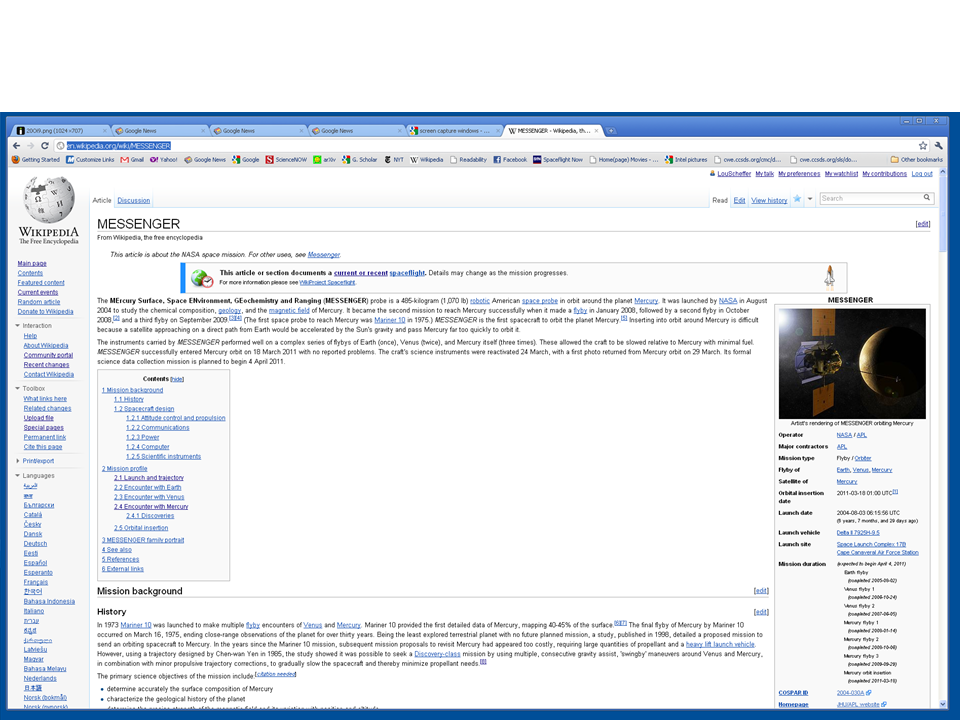Jump to 2.4 Encounter with Mercury in contents
Screen dimensions: 960x720
pyautogui.click(x=151, y=506)
